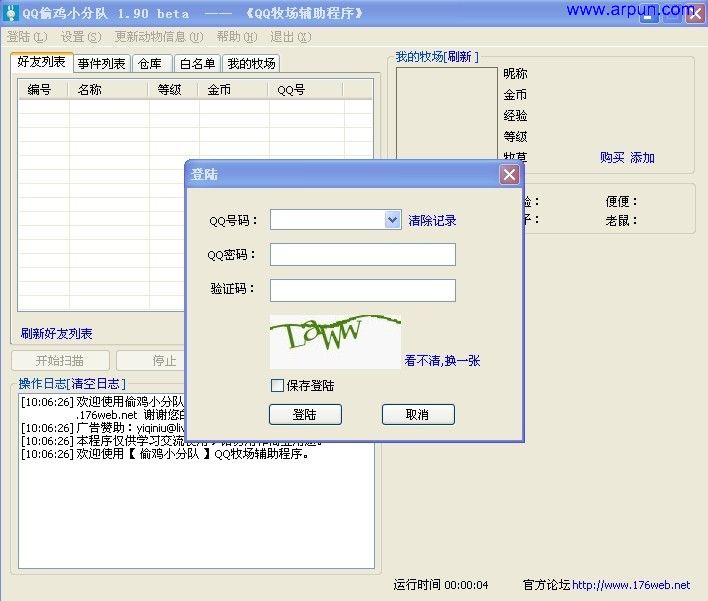The height and width of the screenshot is (601, 708).
Task: Click 刷新好友列表 link
Action: 56,334
